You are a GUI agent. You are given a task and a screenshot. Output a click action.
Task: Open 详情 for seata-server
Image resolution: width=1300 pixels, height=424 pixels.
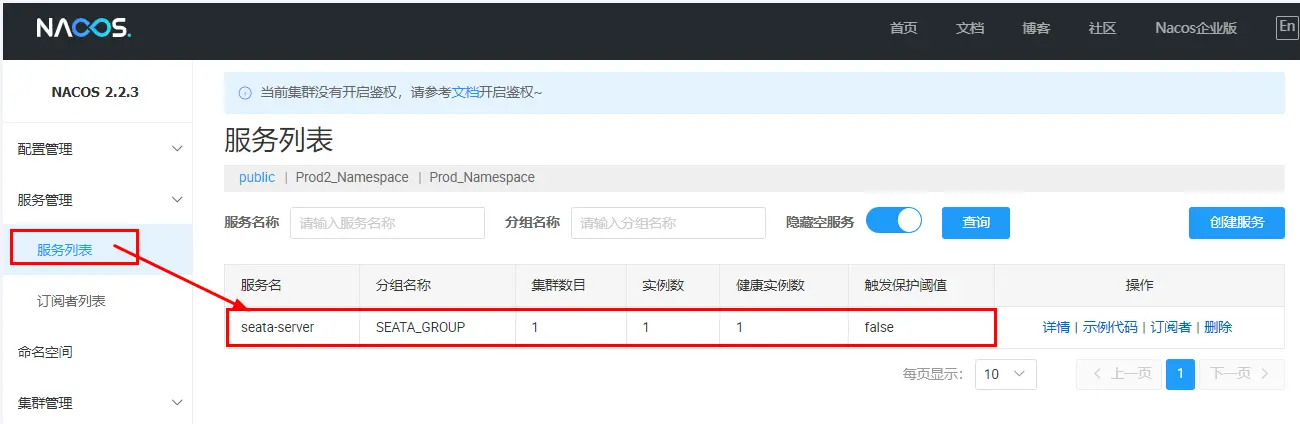(1056, 327)
